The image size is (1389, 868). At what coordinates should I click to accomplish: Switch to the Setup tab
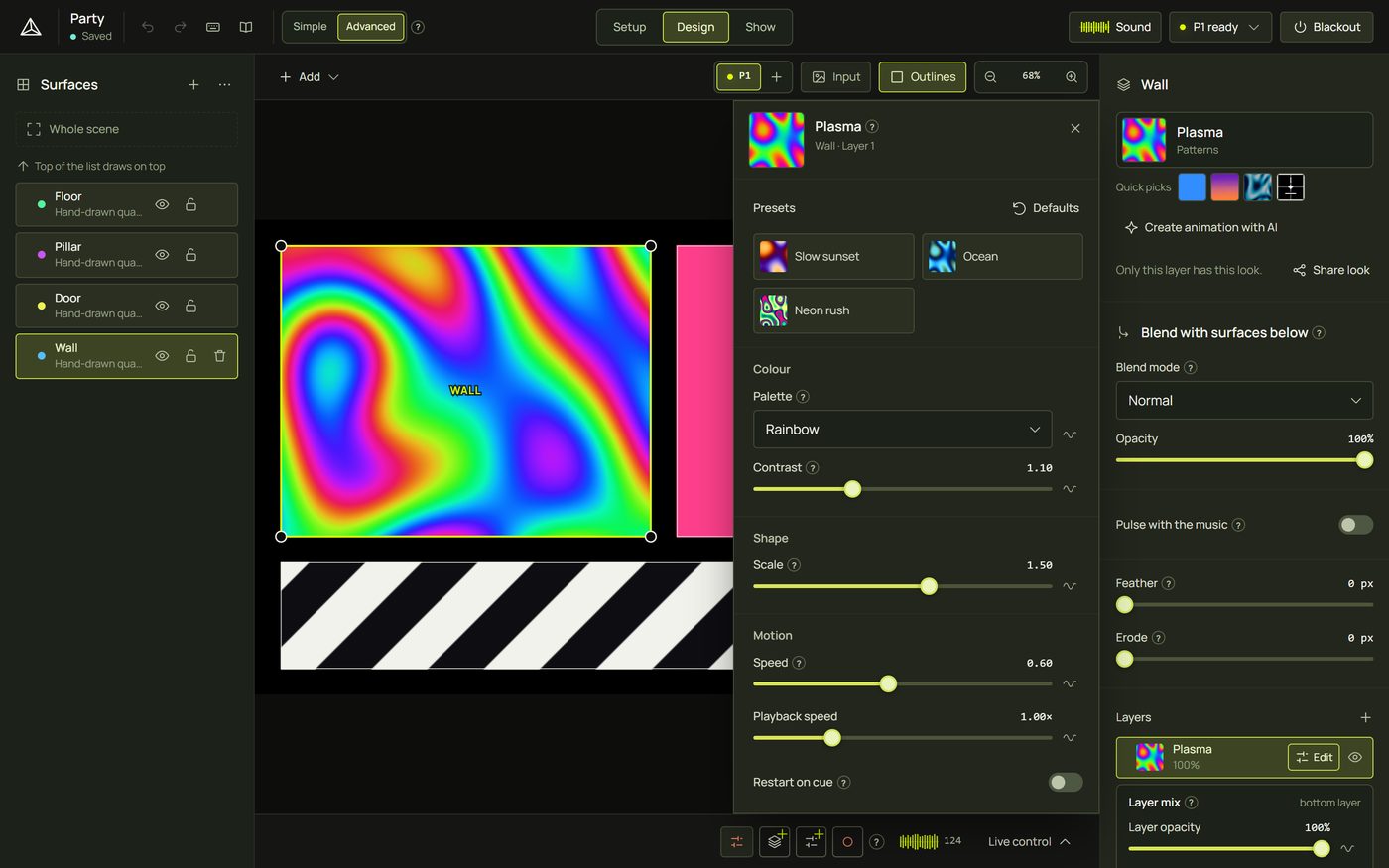(x=629, y=27)
